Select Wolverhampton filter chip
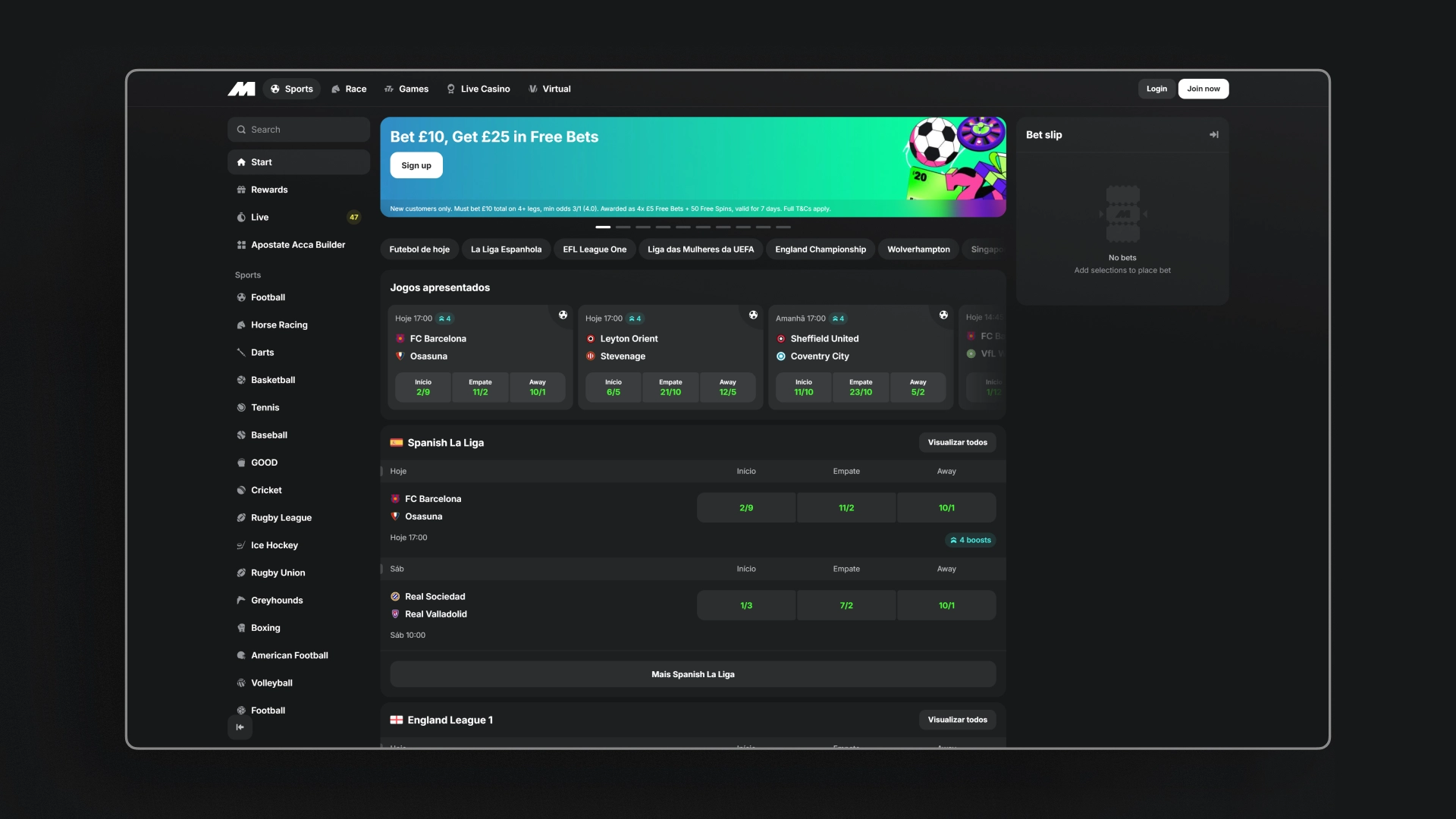Image resolution: width=1456 pixels, height=819 pixels. [918, 249]
